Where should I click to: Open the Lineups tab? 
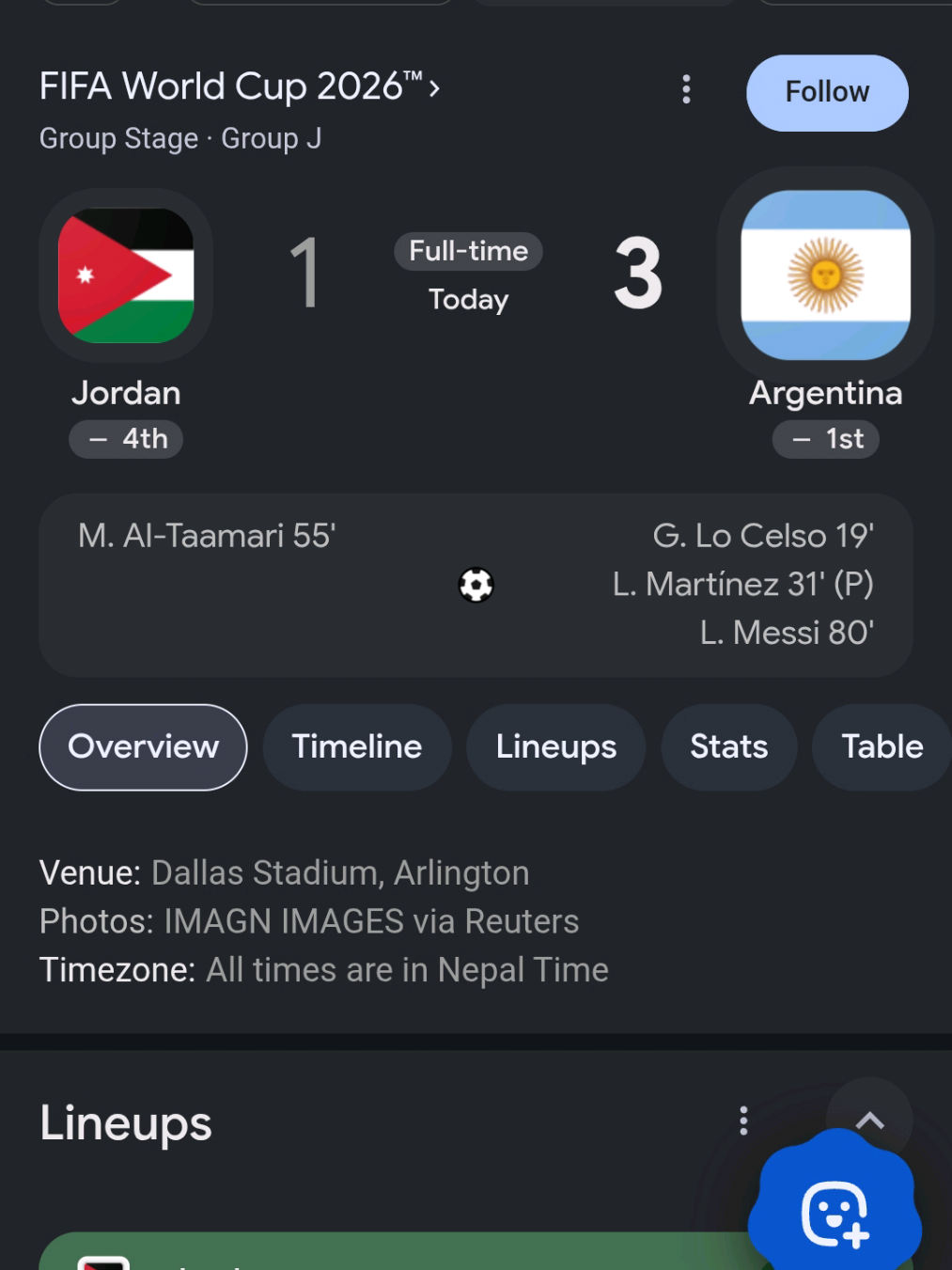(556, 747)
